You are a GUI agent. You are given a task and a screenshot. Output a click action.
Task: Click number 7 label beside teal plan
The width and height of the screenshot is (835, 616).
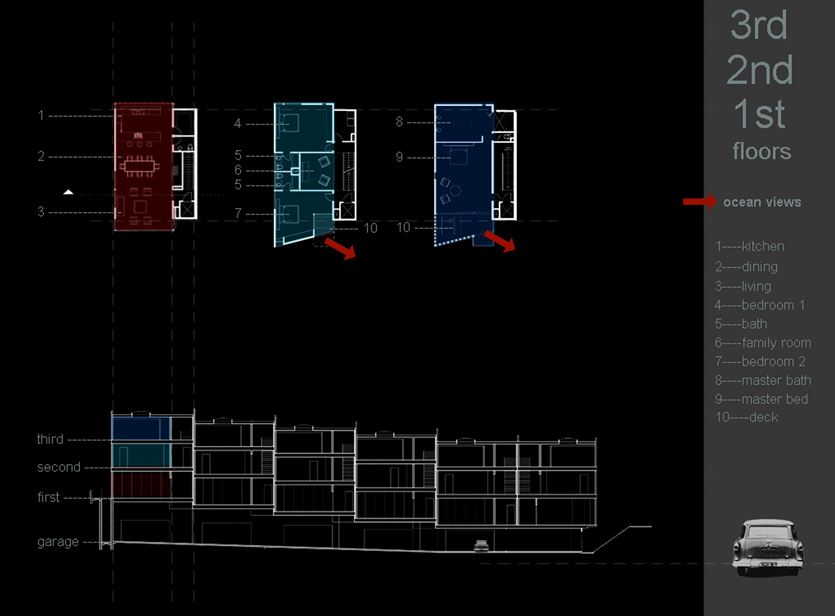pos(238,213)
